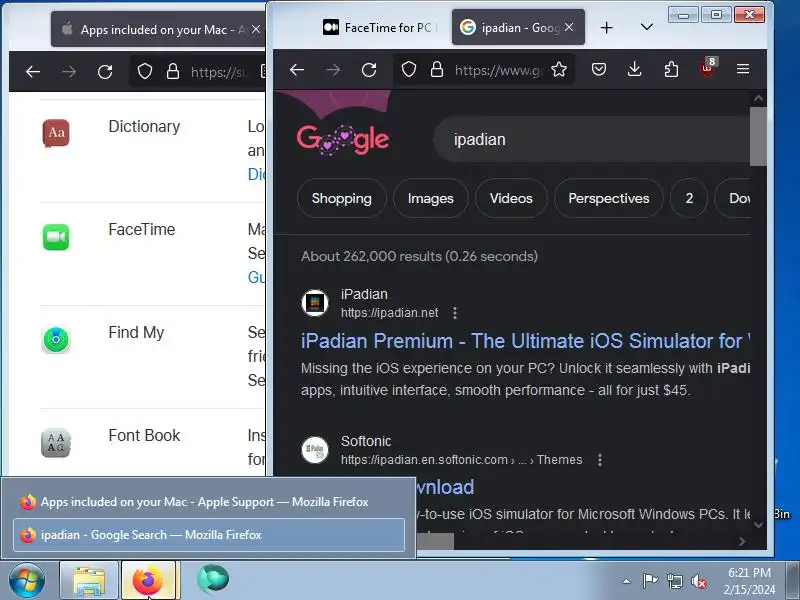Open the extensions puzzle-piece menu
Image resolution: width=800 pixels, height=600 pixels.
click(x=671, y=69)
